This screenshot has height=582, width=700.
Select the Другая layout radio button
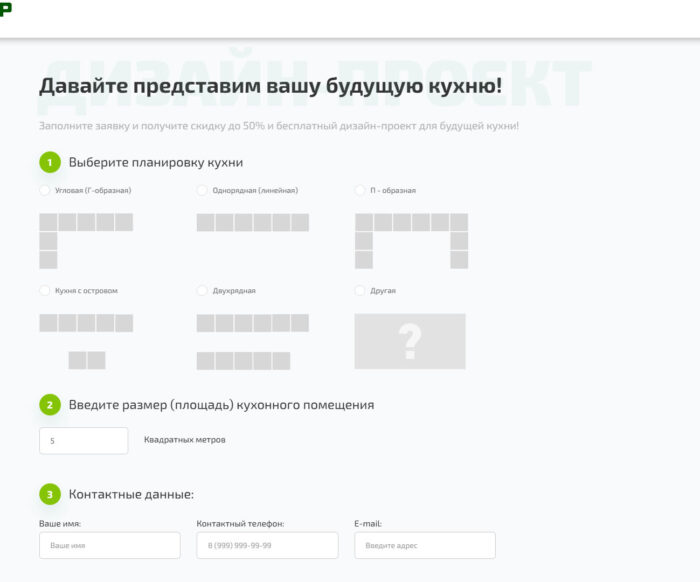pos(360,290)
